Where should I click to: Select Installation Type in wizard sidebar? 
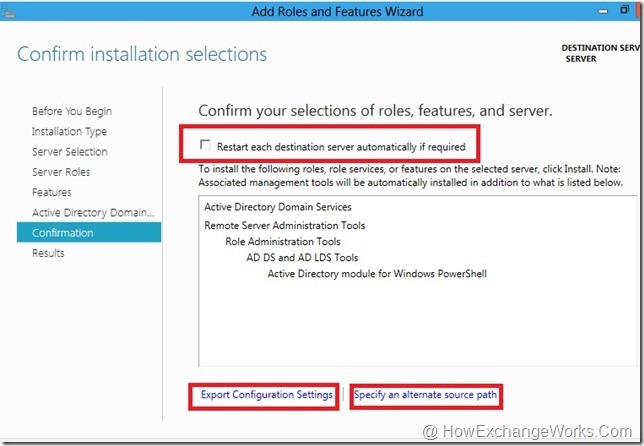click(69, 131)
